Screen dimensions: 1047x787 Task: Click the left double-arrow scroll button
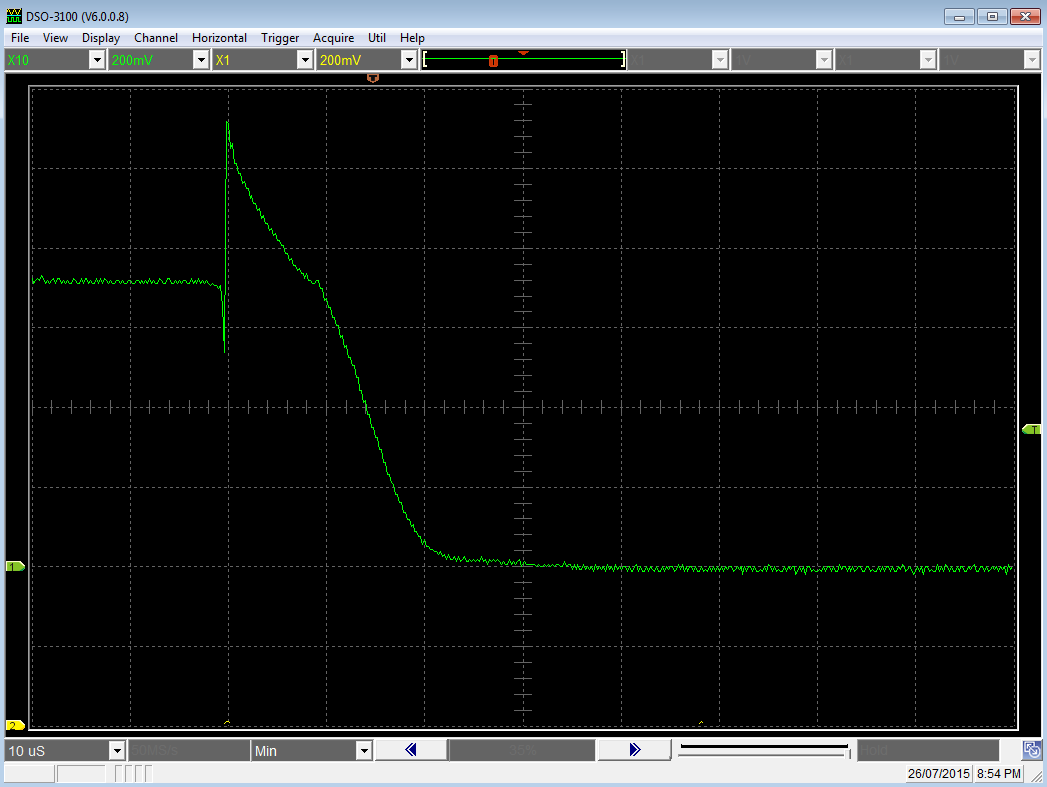point(410,750)
